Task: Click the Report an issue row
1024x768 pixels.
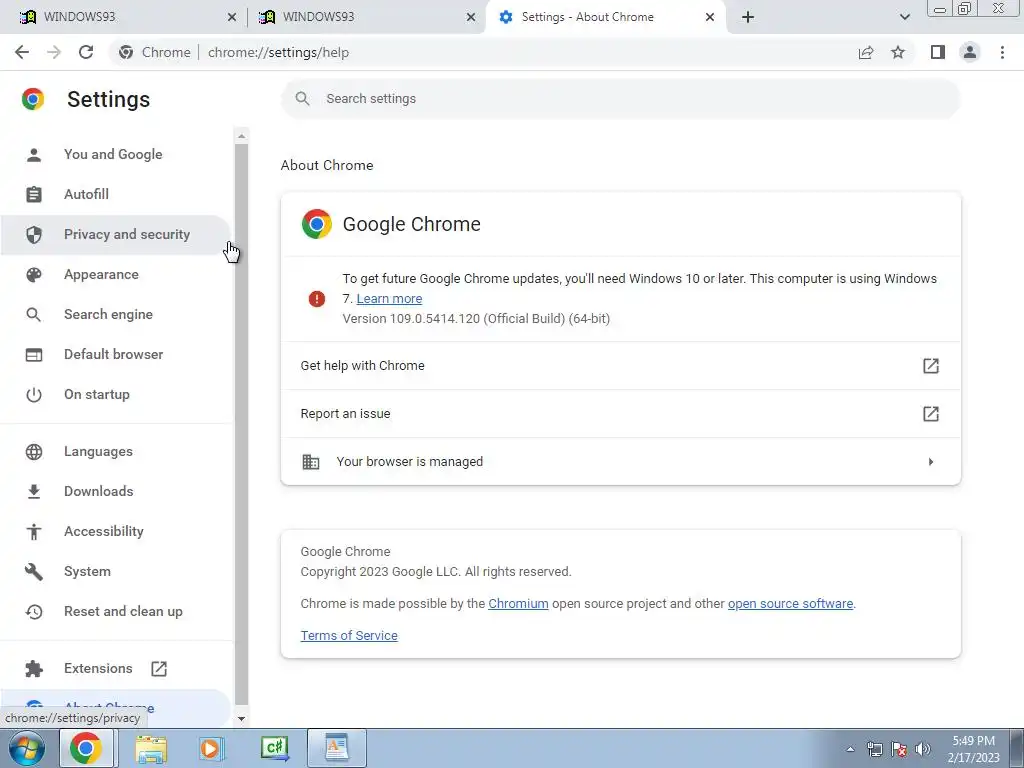Action: click(620, 413)
